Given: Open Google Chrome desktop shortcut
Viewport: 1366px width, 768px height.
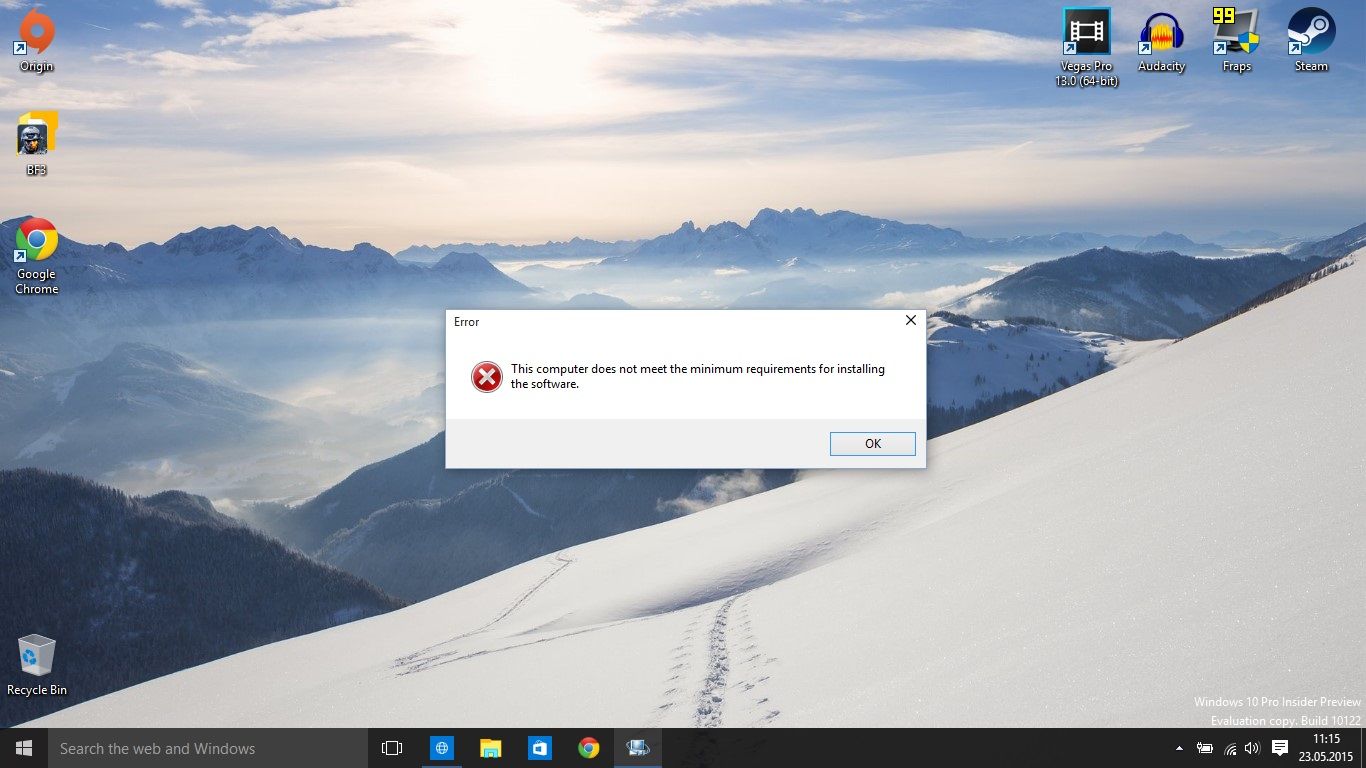Looking at the screenshot, I should click(x=36, y=245).
